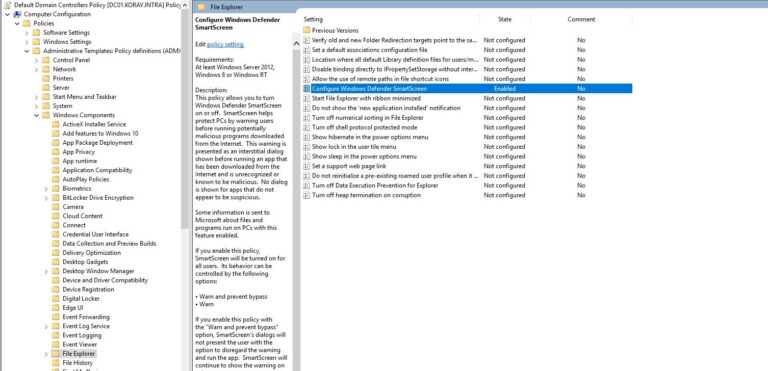The image size is (768, 371).
Task: Click the Previous Versions folder icon in list
Action: click(307, 30)
